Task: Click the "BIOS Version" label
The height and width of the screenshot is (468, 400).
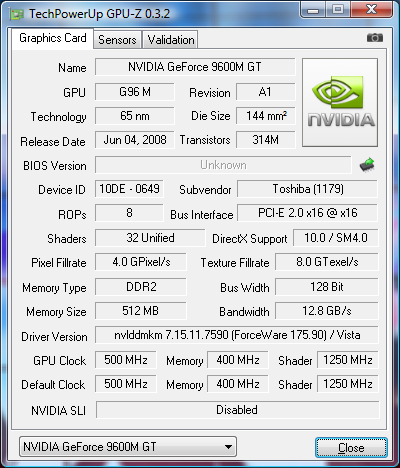Action: tap(55, 166)
